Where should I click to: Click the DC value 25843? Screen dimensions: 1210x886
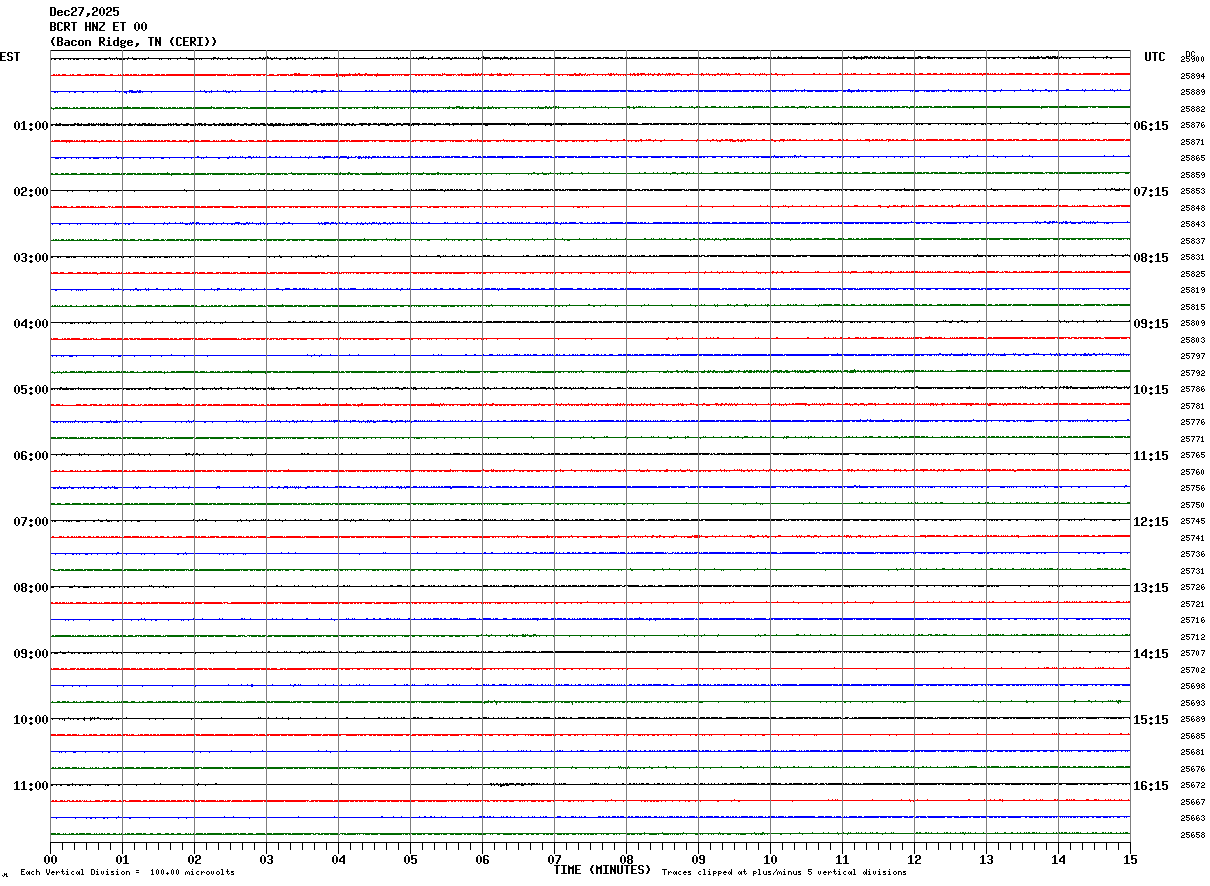click(1192, 224)
